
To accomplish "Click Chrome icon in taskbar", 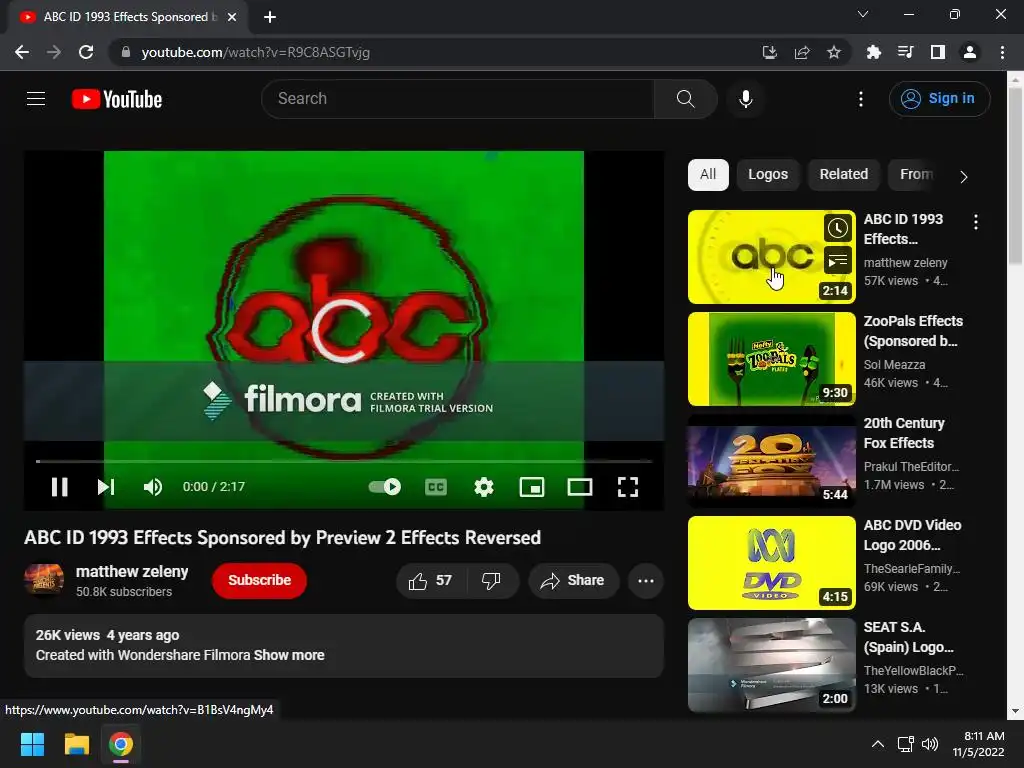I will click(x=121, y=744).
